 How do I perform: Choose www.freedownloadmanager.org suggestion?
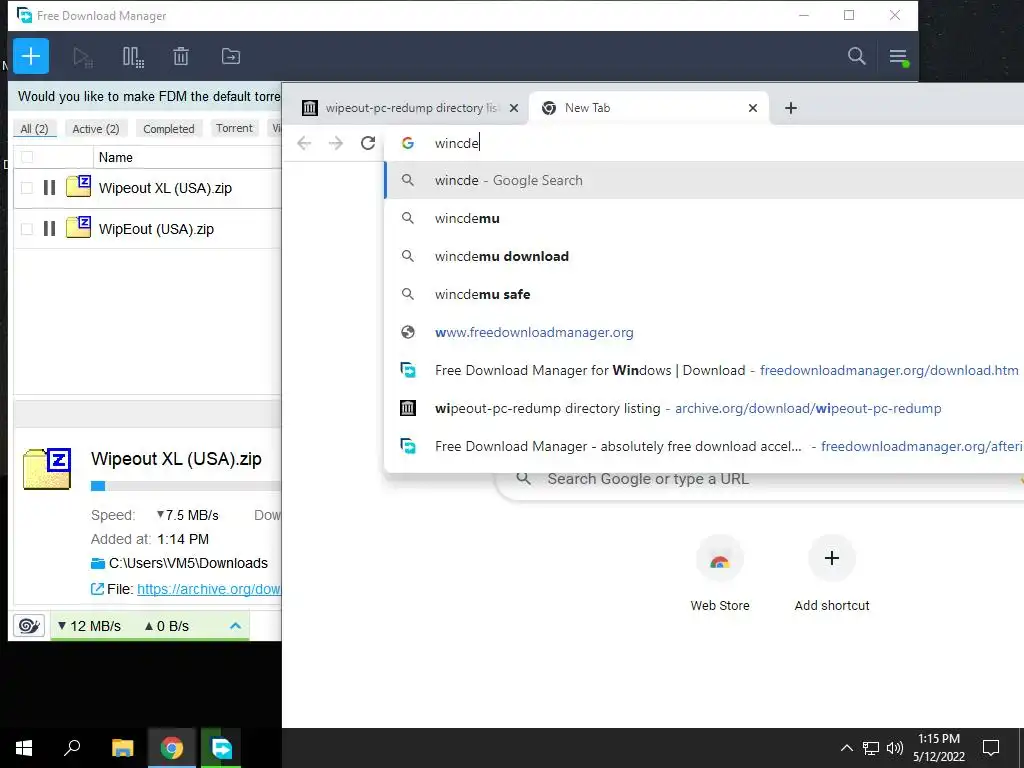point(704,332)
